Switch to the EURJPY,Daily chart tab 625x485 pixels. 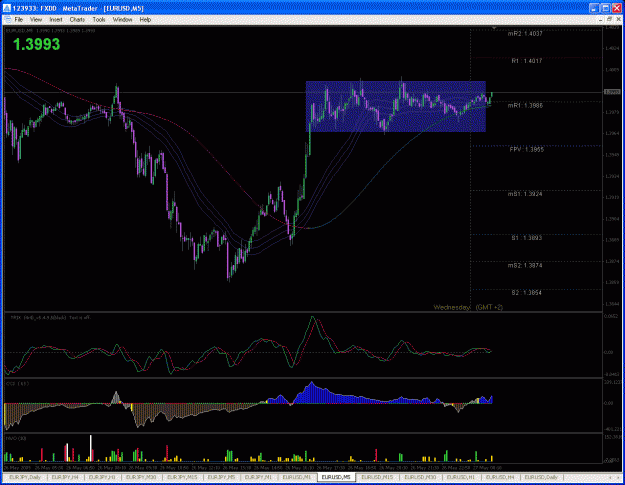(25, 477)
